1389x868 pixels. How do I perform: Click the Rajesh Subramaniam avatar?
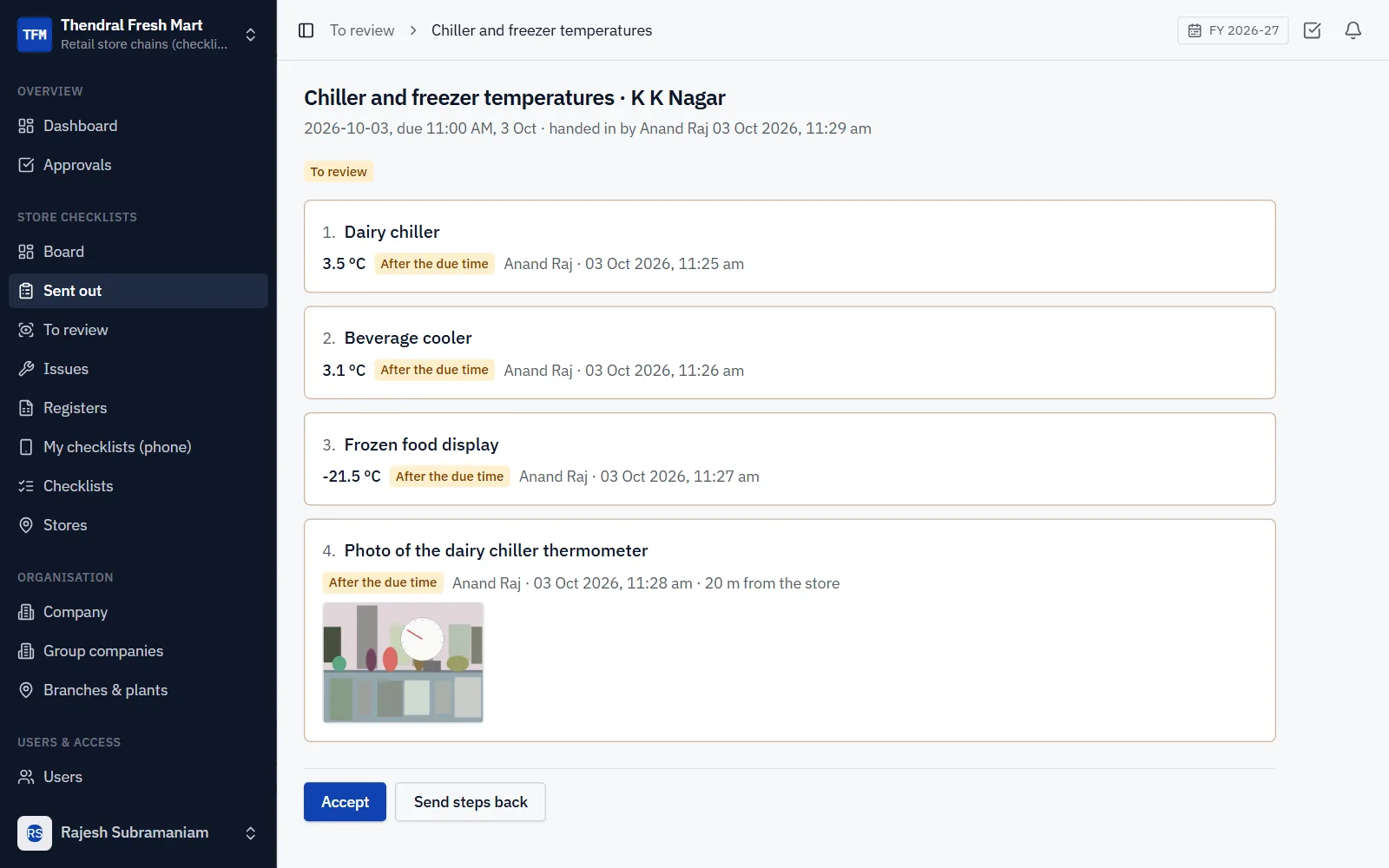click(x=35, y=833)
